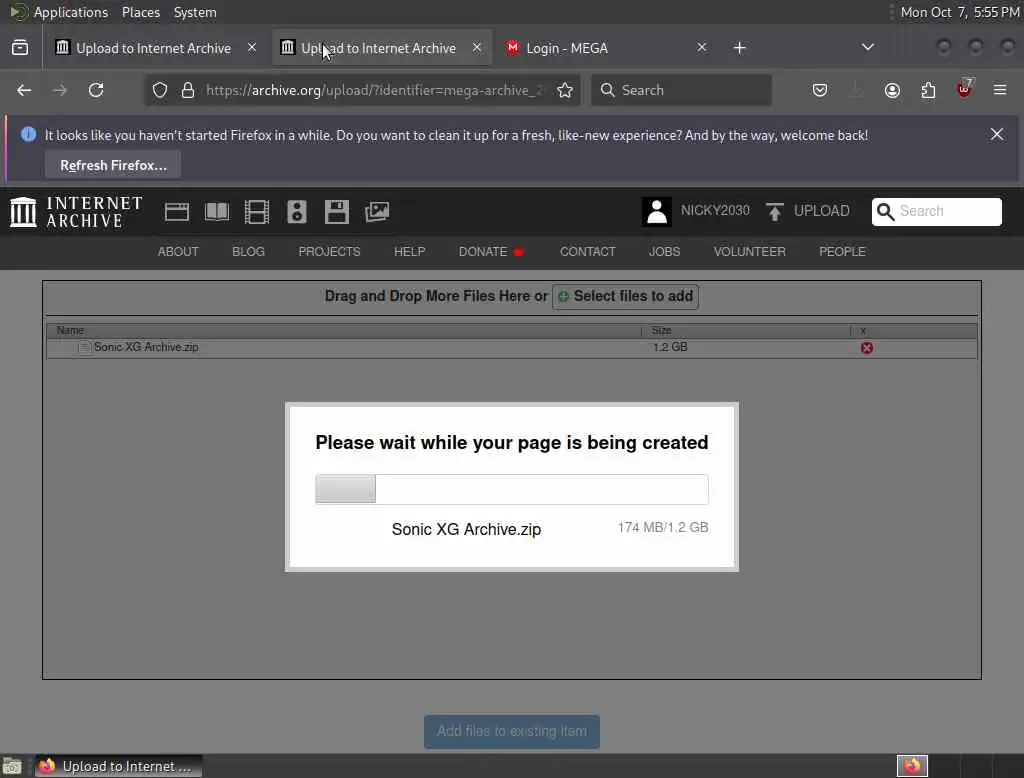Open the CONTACT link
Viewport: 1024px width, 778px height.
tap(587, 251)
